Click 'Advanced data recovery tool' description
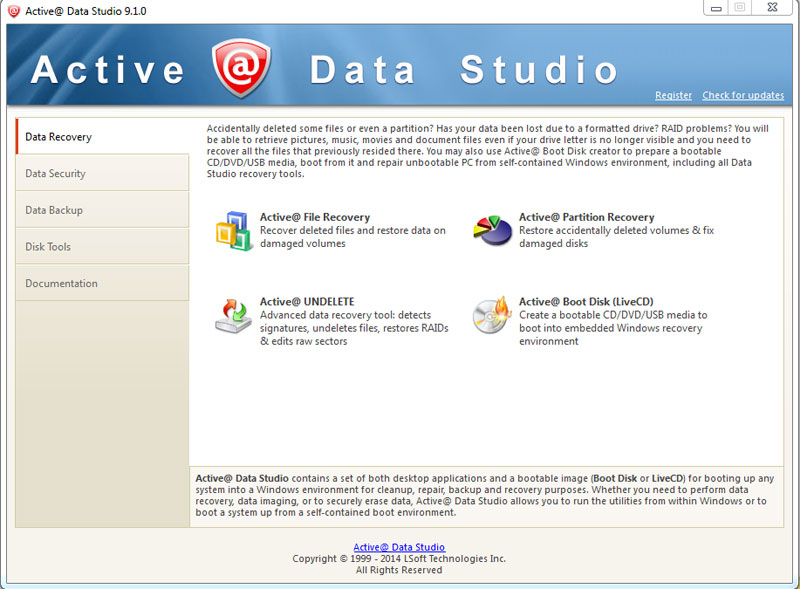This screenshot has height=589, width=800. [354, 328]
